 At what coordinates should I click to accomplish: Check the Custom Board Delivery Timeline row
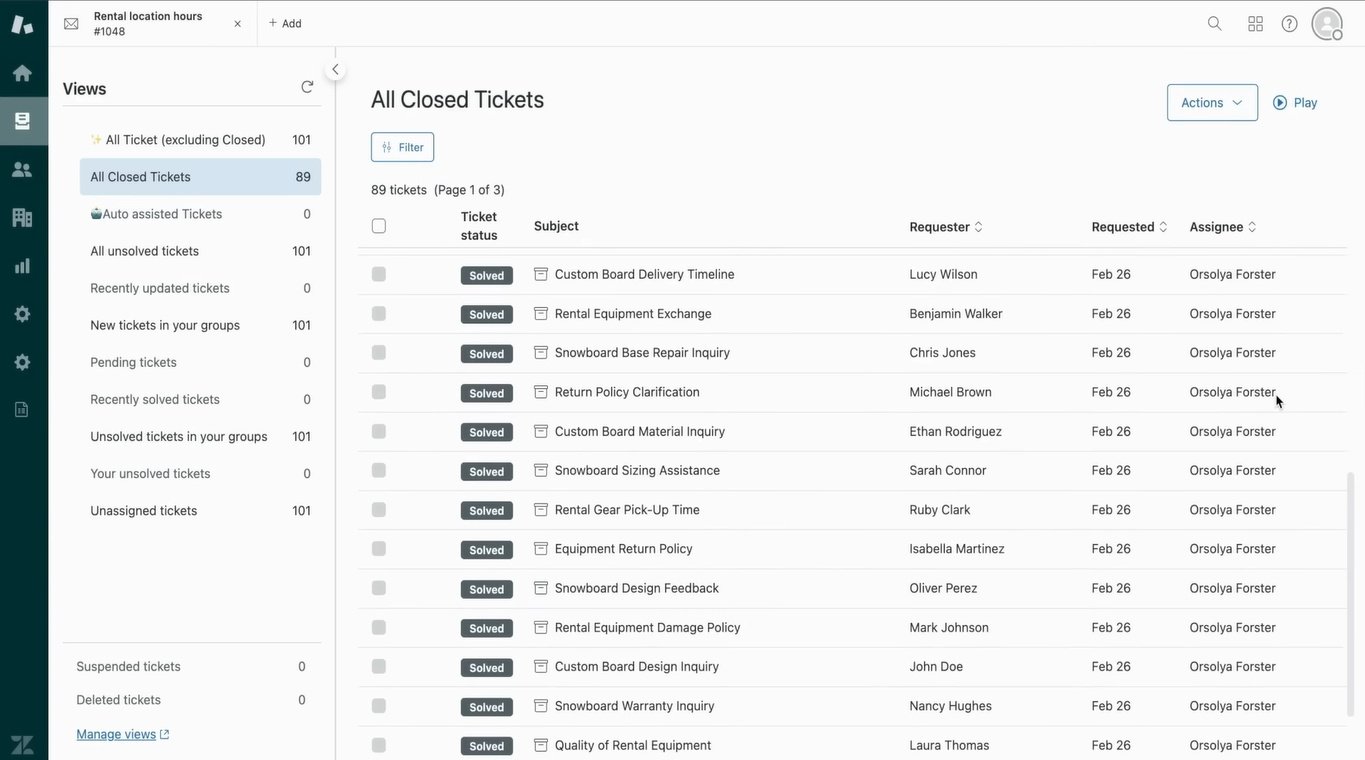pos(379,274)
